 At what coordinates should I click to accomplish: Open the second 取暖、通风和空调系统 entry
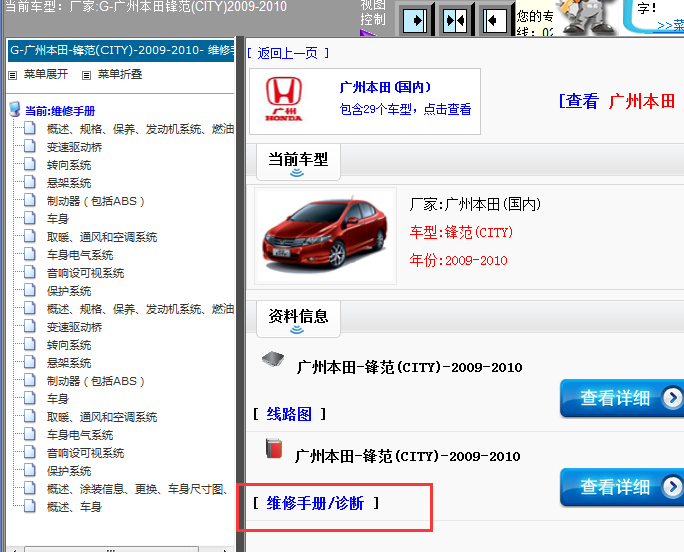click(102, 417)
